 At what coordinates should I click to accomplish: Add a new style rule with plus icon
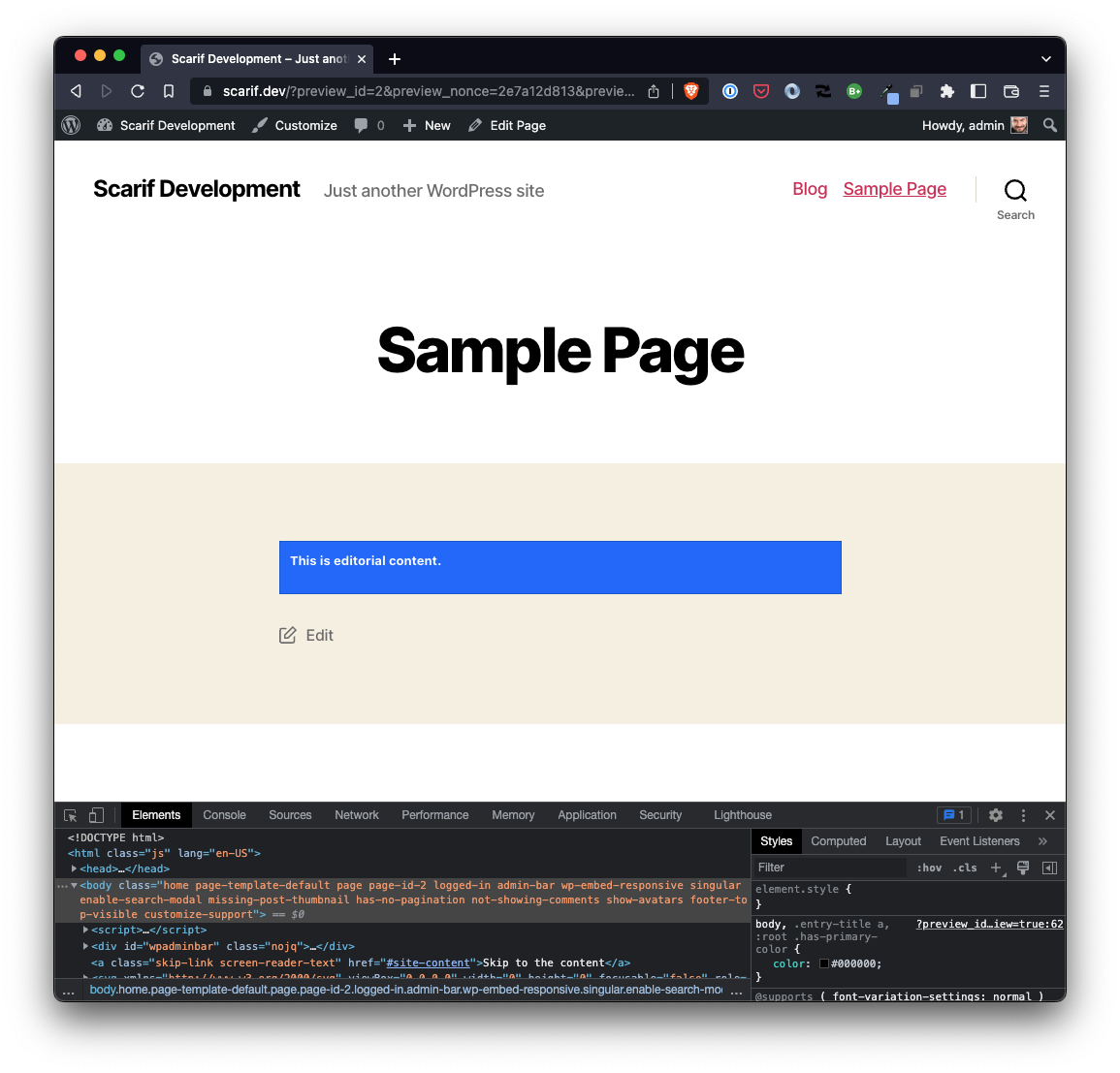pyautogui.click(x=996, y=868)
